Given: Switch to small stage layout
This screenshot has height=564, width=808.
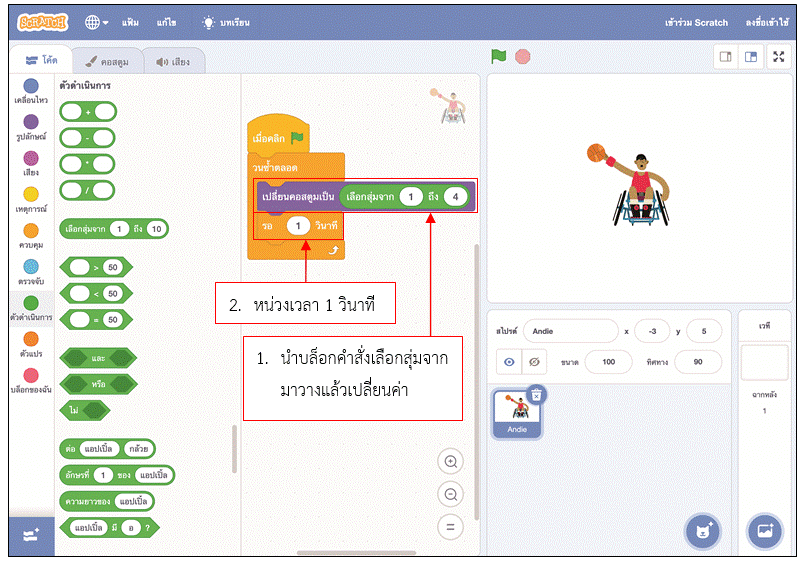Looking at the screenshot, I should point(725,57).
